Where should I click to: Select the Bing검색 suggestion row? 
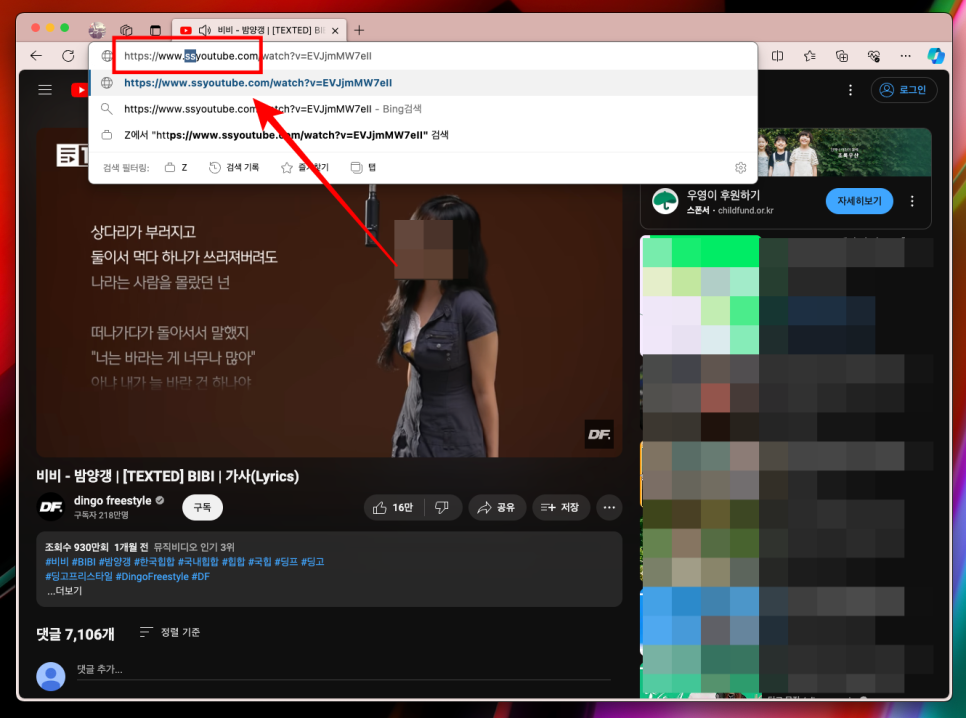coord(423,109)
